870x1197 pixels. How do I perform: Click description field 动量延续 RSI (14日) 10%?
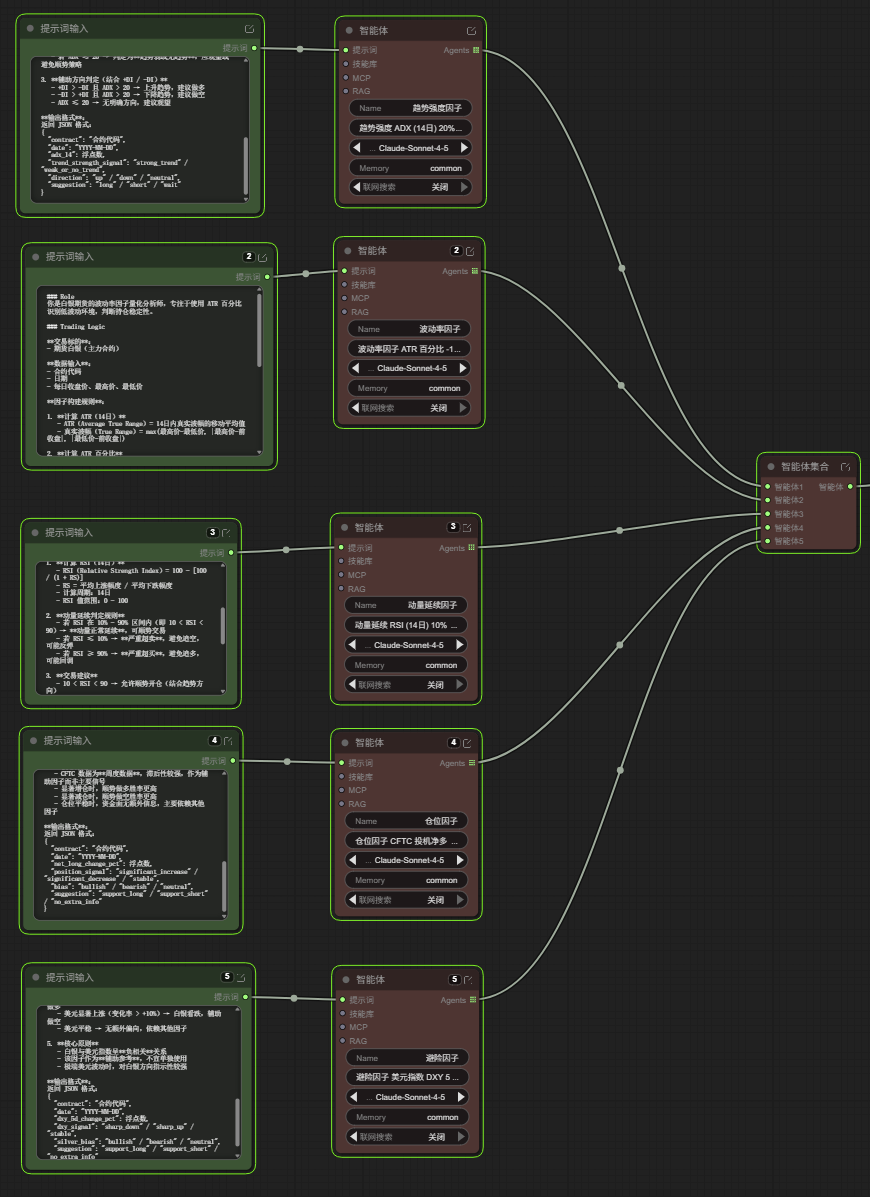405,625
